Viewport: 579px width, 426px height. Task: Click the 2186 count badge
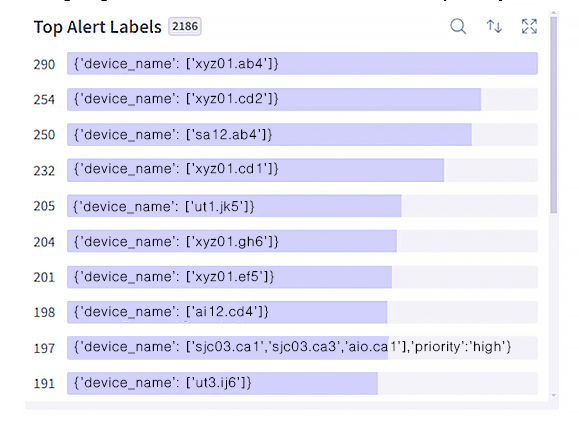click(185, 27)
